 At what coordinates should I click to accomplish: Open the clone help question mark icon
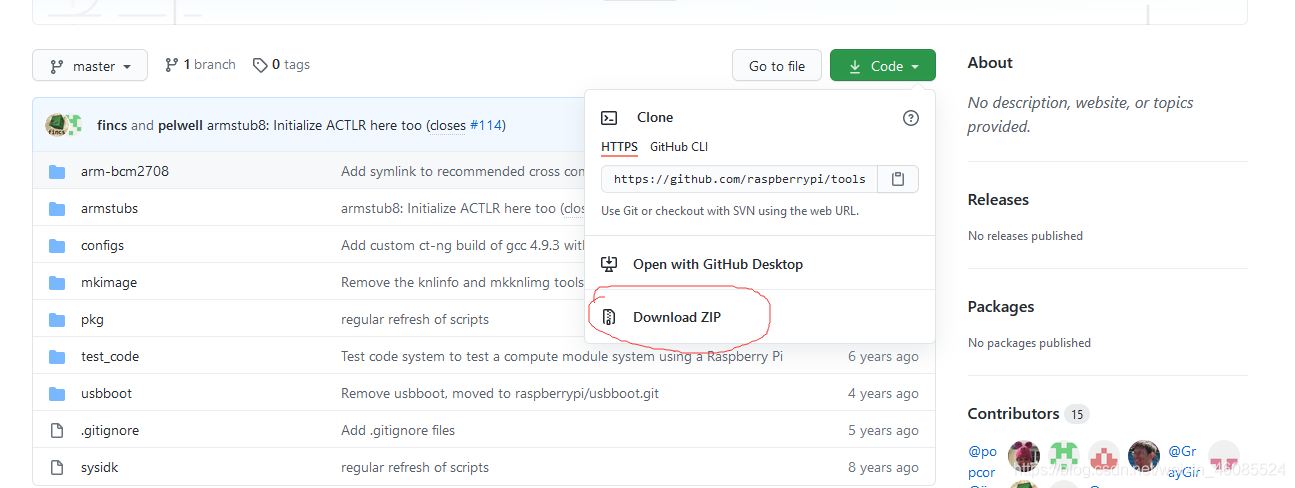pyautogui.click(x=910, y=118)
